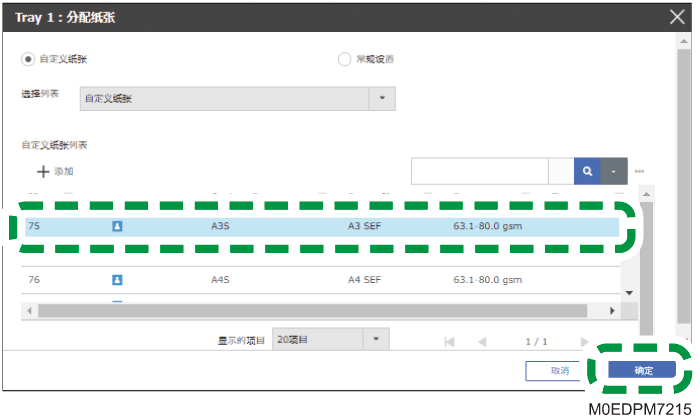Click horizontal scroll left arrow
The width and height of the screenshot is (700, 420).
click(29, 311)
